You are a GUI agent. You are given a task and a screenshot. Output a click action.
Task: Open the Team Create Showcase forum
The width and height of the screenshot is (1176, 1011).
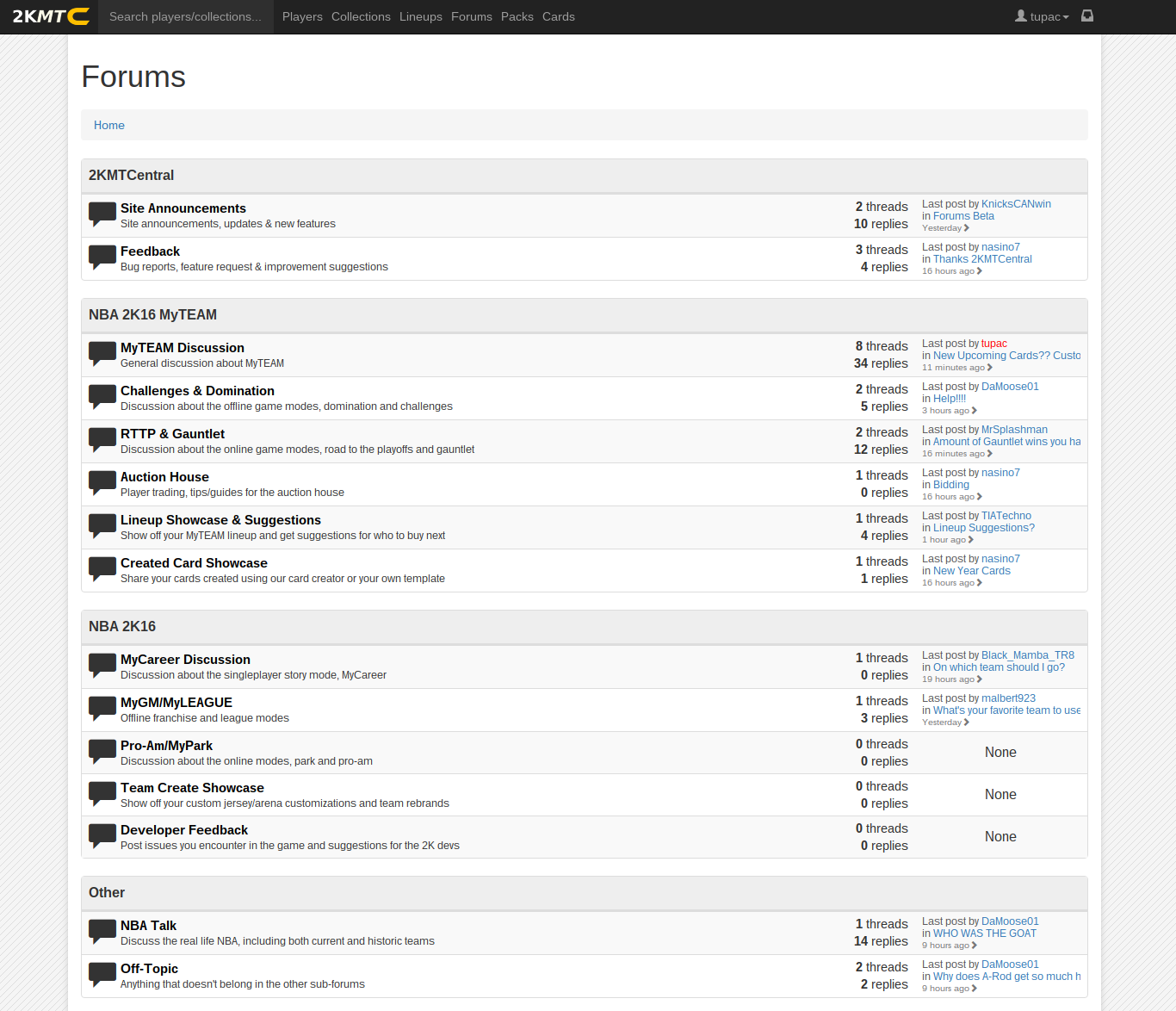click(x=192, y=788)
